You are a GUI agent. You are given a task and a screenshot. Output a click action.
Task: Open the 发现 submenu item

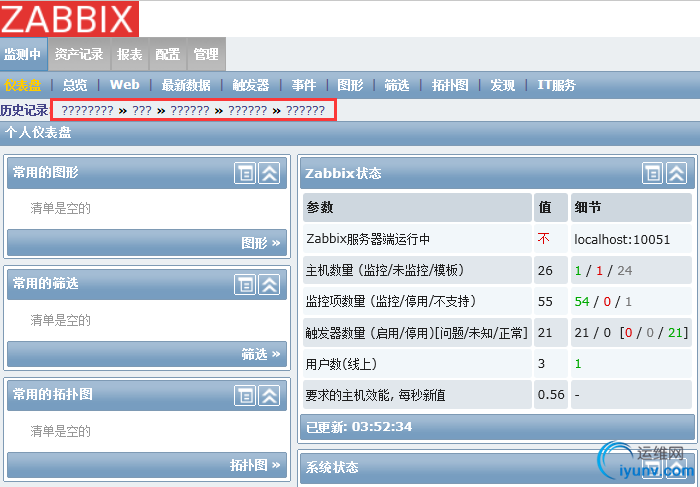(x=503, y=85)
